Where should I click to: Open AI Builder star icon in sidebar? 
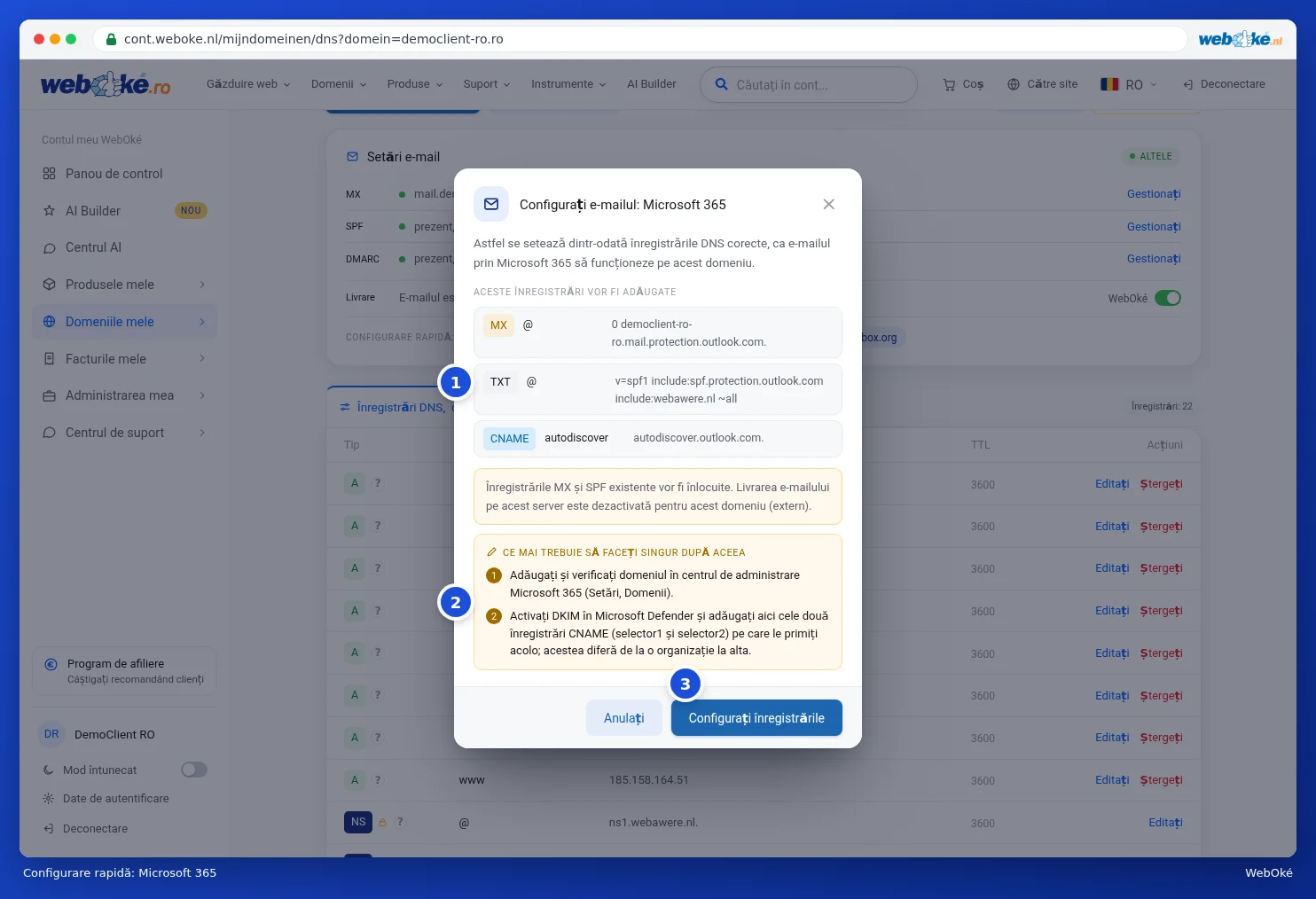coord(50,211)
